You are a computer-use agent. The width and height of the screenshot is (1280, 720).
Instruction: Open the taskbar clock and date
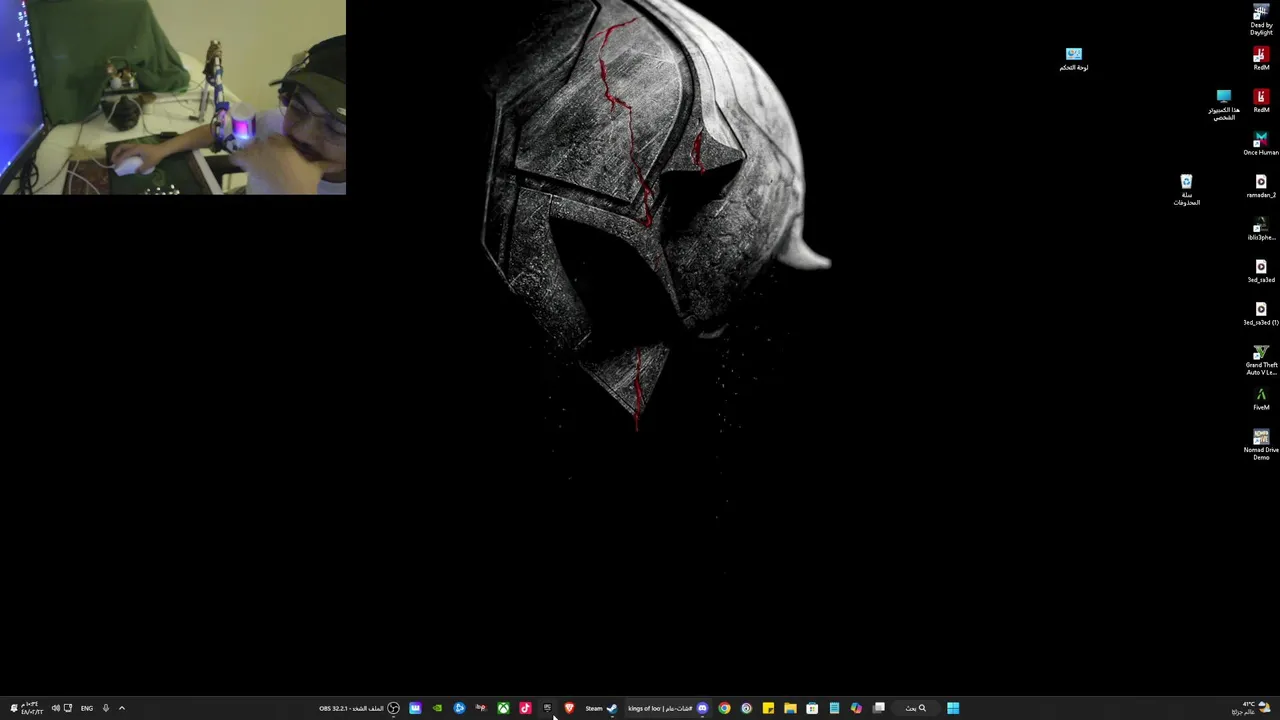(32, 708)
